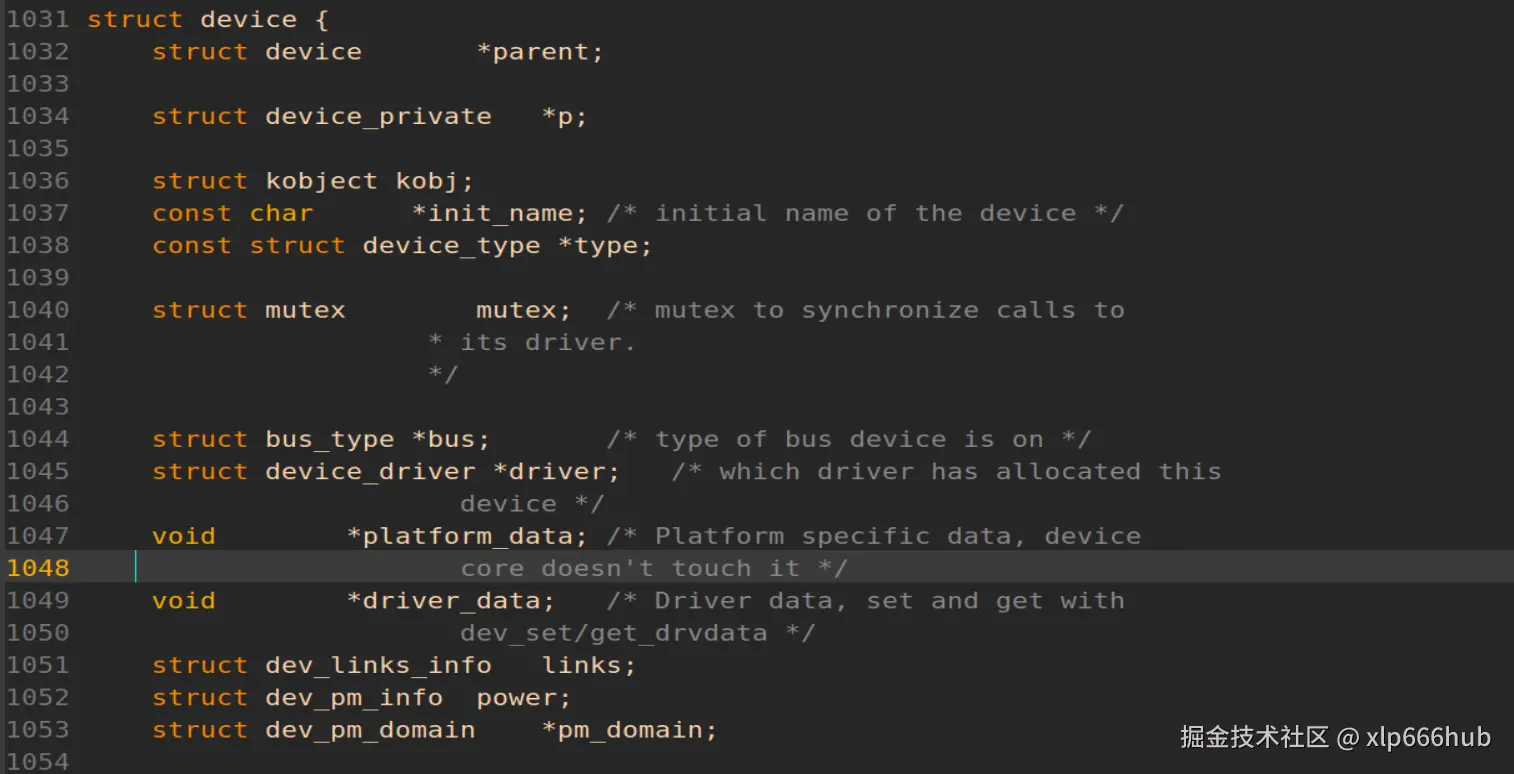Place cursor on the *parent member
The image size is (1514, 774).
point(540,52)
